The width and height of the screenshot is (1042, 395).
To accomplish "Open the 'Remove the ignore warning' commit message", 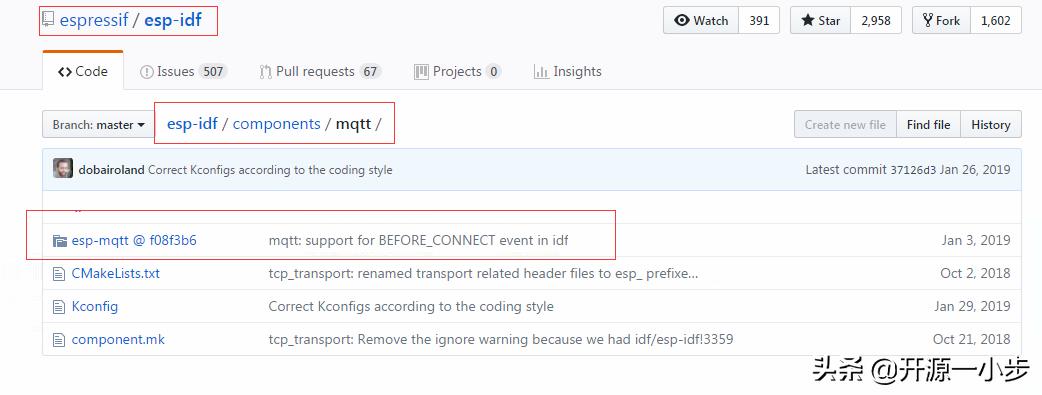I will pyautogui.click(x=500, y=339).
